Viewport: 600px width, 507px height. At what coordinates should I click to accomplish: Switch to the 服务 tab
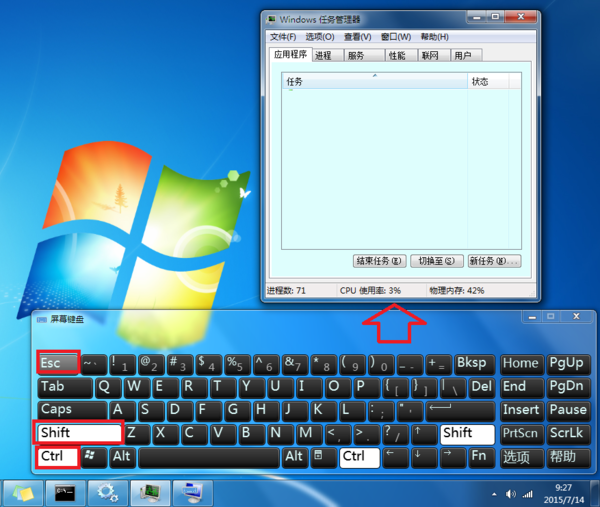(364, 55)
